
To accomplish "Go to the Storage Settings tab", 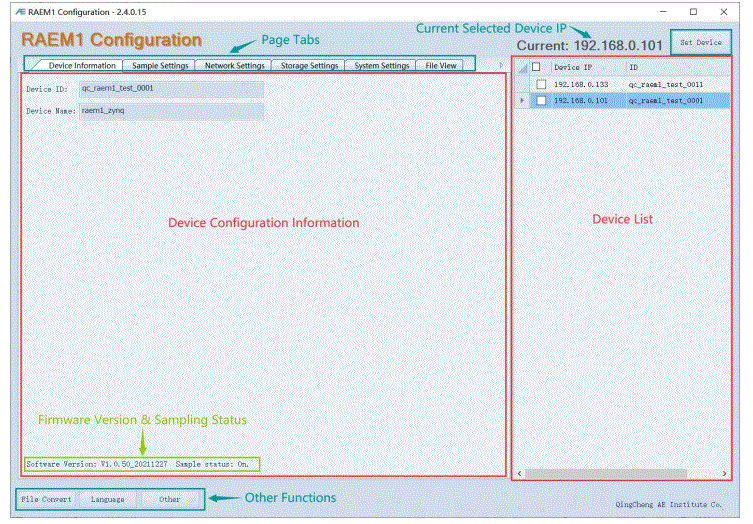I will (309, 65).
